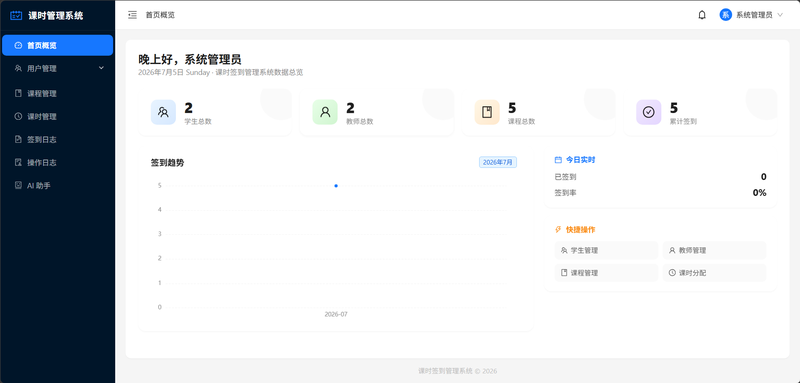Click the 2026-07 x-axis label
Screen dimensions: 800x383
click(x=336, y=314)
